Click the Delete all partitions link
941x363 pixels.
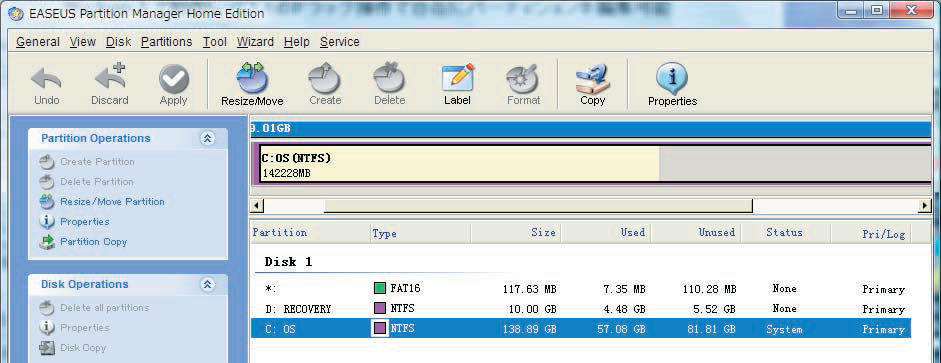(104, 308)
